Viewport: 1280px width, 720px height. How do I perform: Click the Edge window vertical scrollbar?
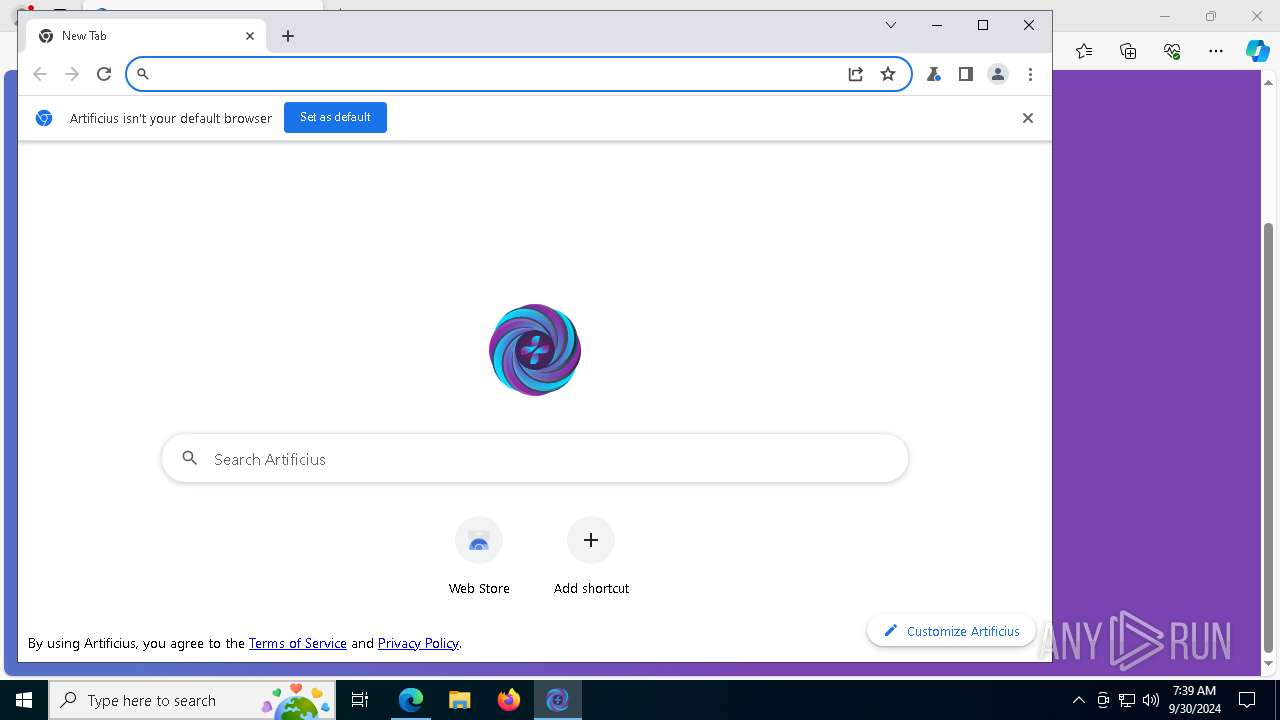click(x=1269, y=436)
